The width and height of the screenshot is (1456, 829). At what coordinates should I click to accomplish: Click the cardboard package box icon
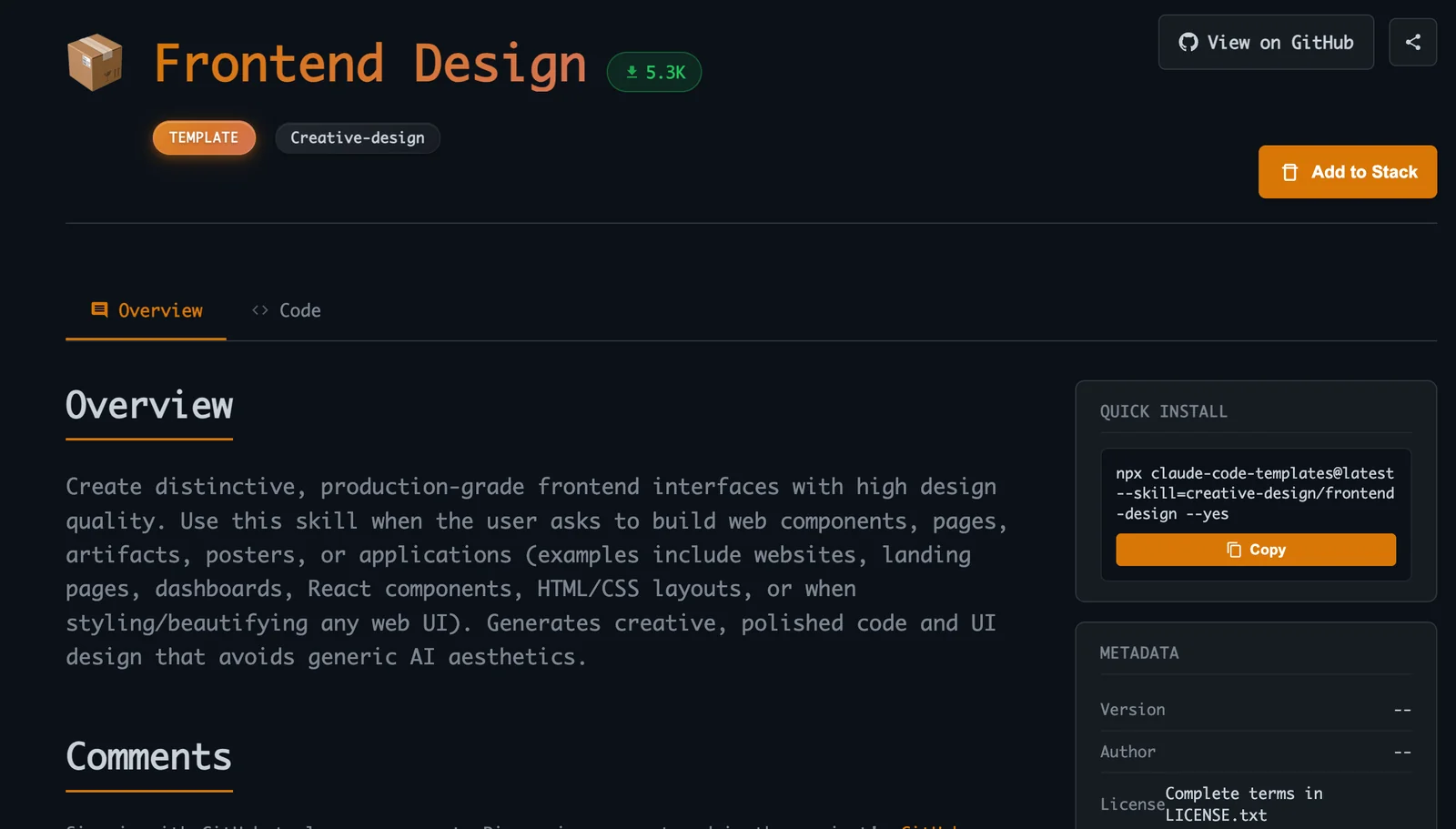tap(95, 63)
